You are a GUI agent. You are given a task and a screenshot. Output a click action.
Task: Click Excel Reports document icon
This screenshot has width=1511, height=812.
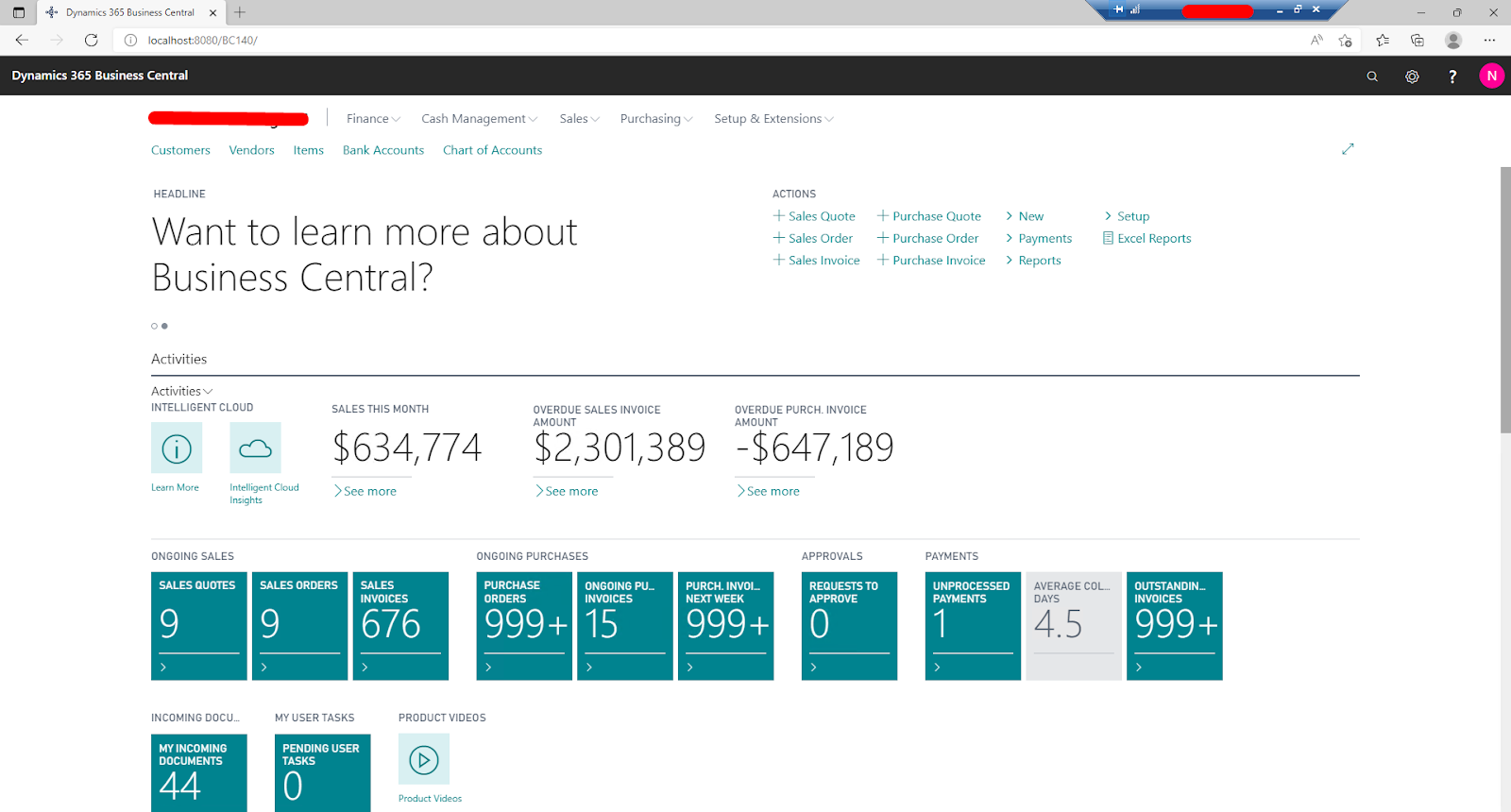coord(1108,238)
